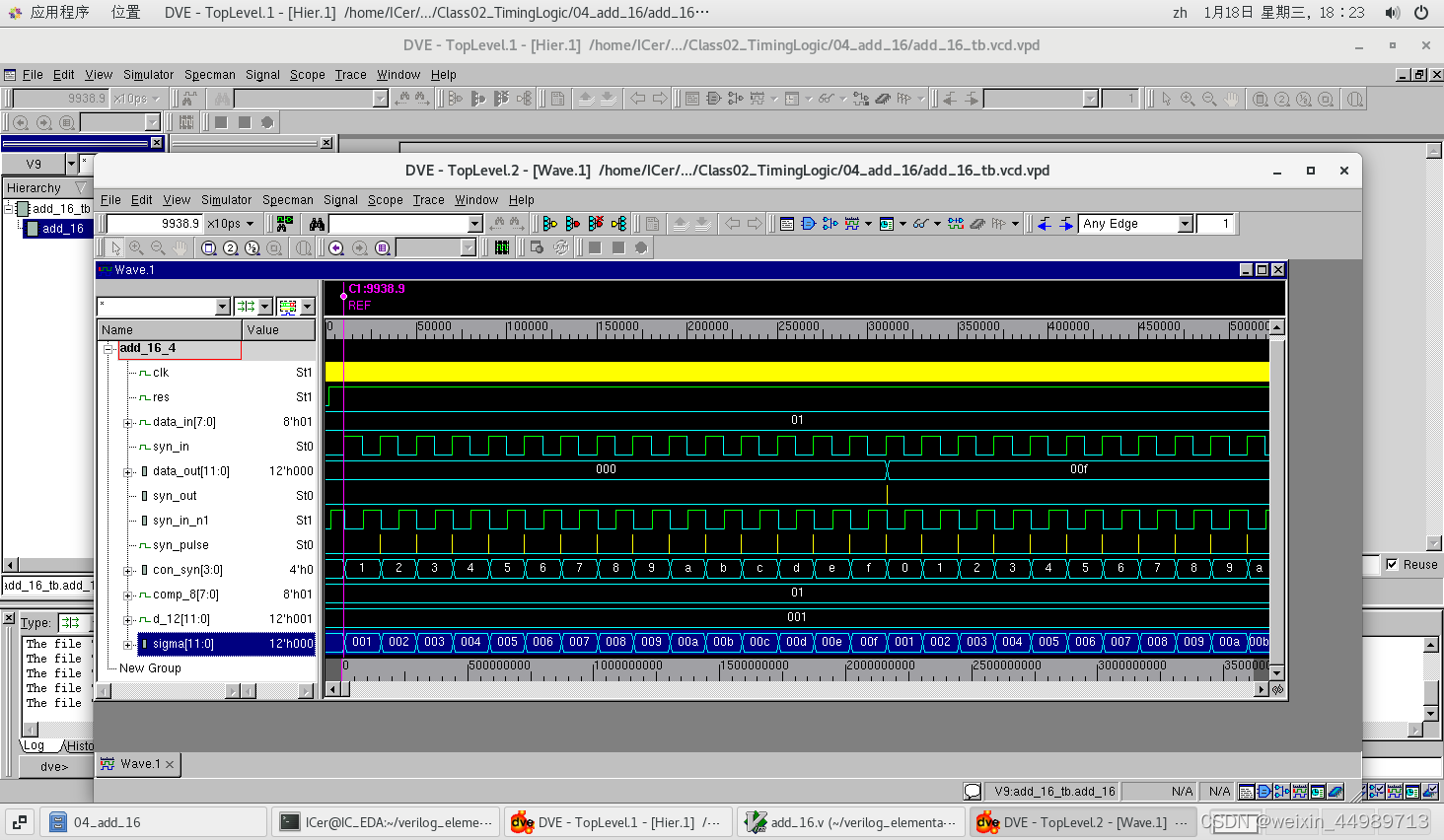Click the waveform vertical scrollbar
The width and height of the screenshot is (1444, 840).
pyautogui.click(x=1277, y=500)
